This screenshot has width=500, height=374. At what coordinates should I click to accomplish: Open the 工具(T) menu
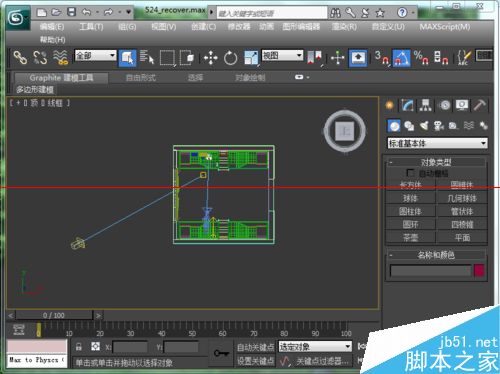(91, 27)
